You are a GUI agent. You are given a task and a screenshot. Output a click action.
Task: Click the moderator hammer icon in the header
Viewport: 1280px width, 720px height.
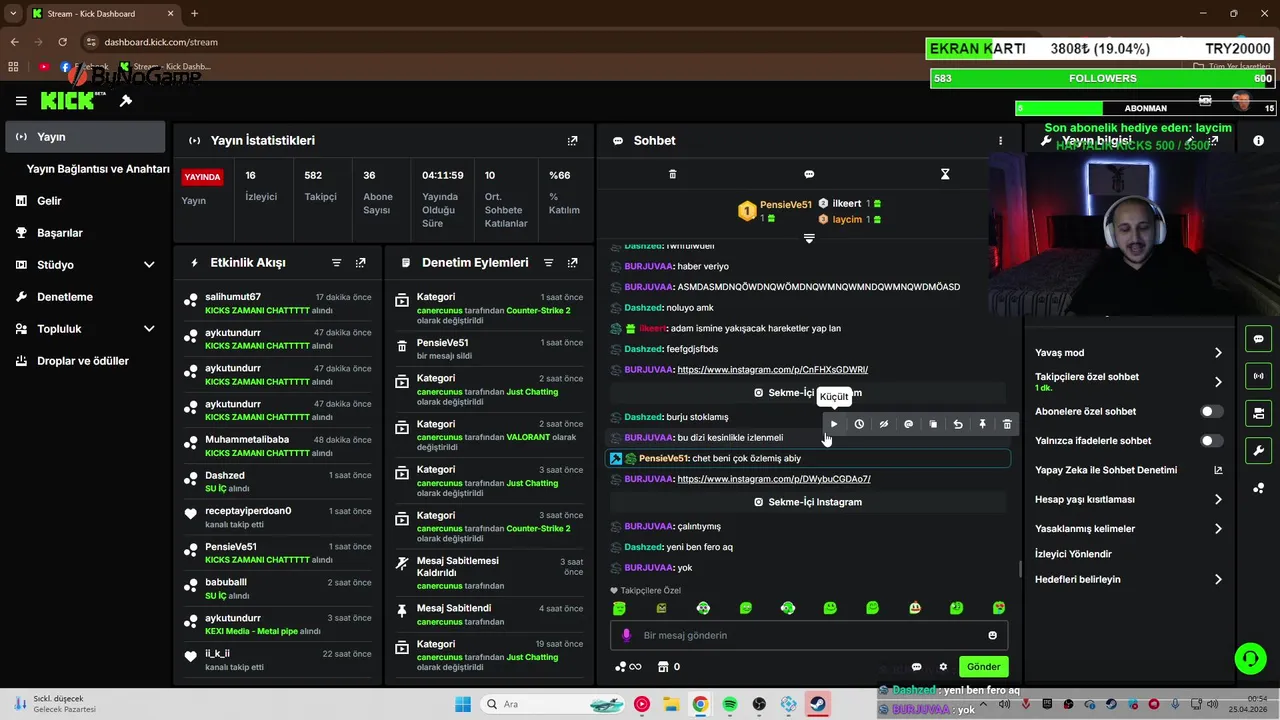[x=126, y=101]
